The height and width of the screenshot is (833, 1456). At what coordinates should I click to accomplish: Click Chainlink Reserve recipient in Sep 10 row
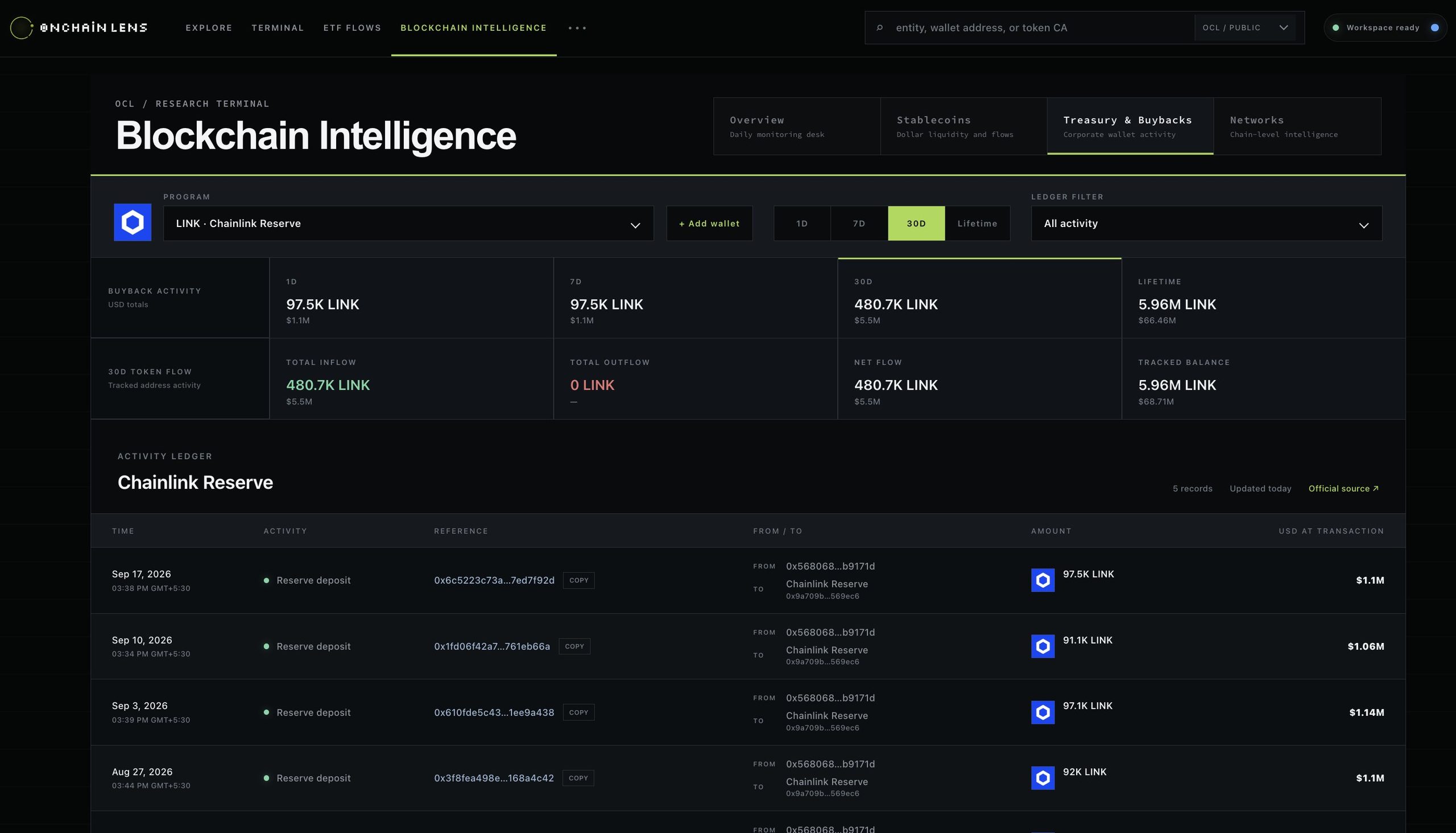827,650
